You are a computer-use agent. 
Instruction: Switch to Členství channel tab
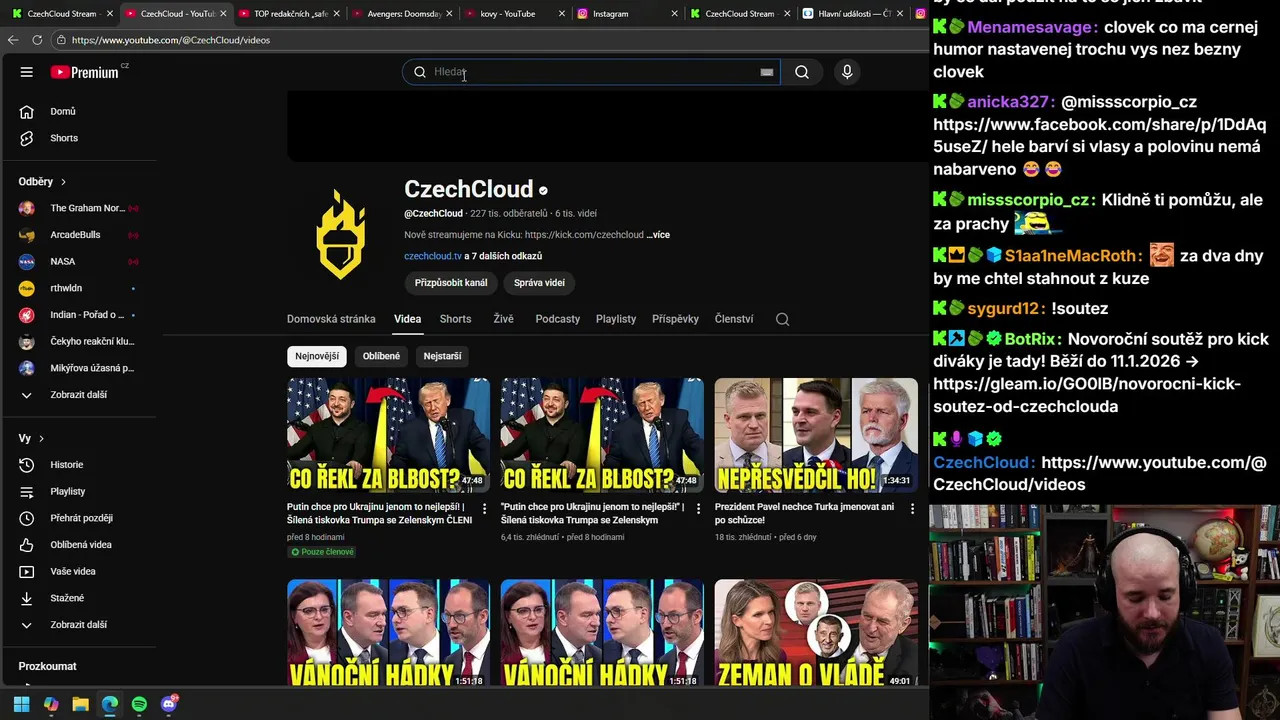pos(734,319)
